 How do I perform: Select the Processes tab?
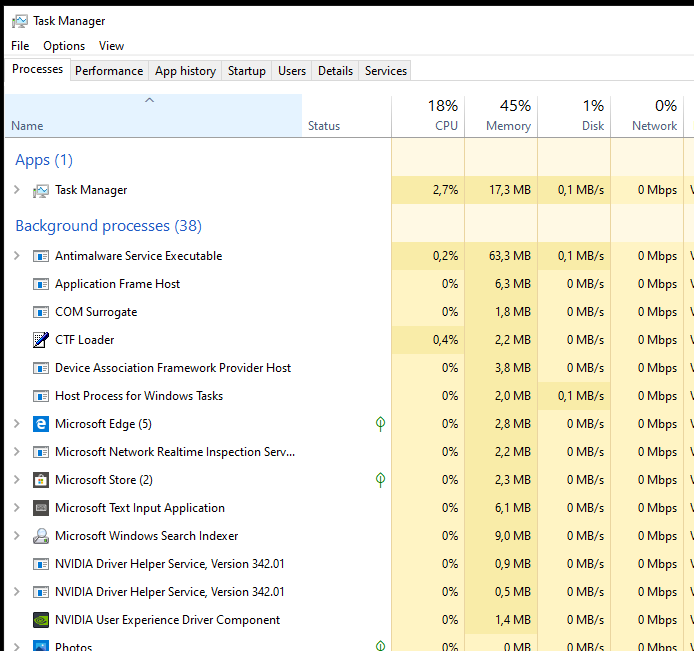(x=37, y=69)
